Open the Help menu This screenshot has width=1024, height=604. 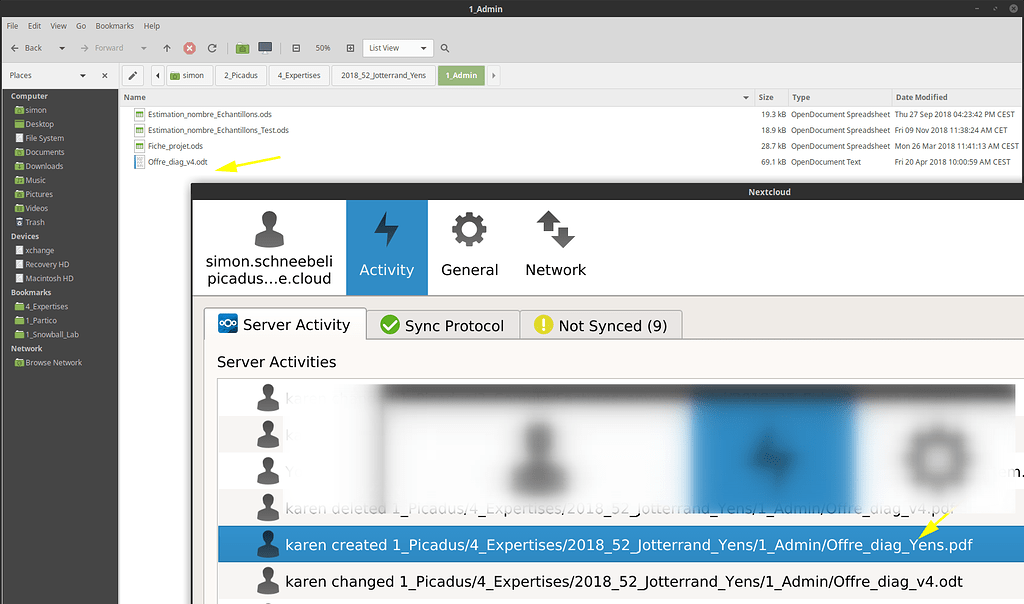tap(152, 26)
